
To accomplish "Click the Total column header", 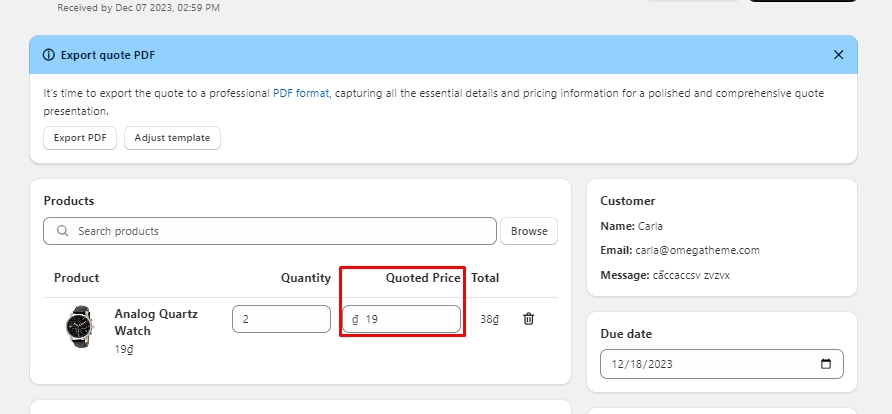I will point(485,277).
